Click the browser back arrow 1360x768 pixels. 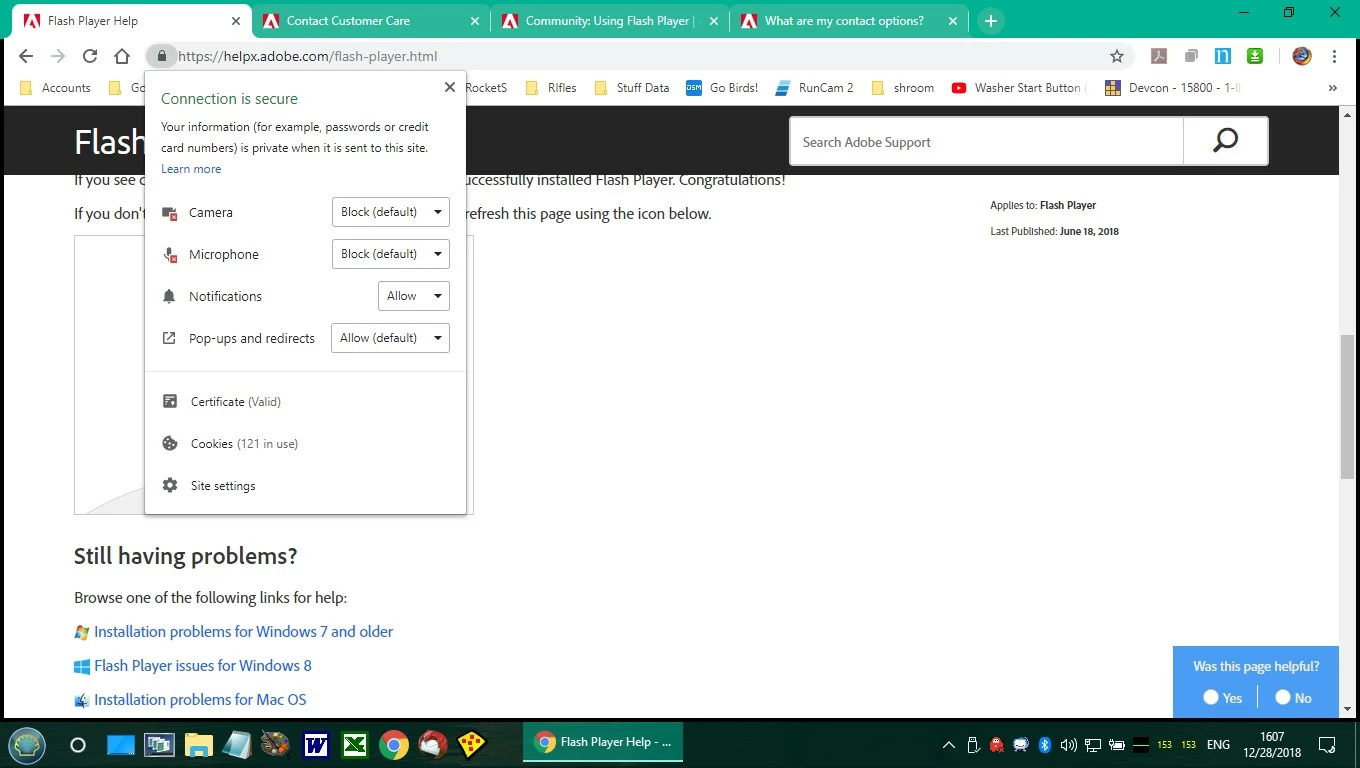coord(26,56)
